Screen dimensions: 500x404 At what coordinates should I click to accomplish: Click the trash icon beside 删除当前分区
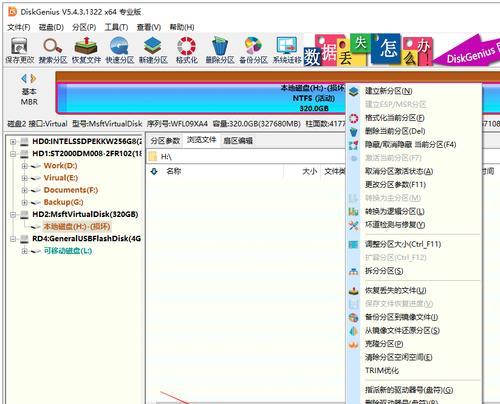tap(354, 131)
